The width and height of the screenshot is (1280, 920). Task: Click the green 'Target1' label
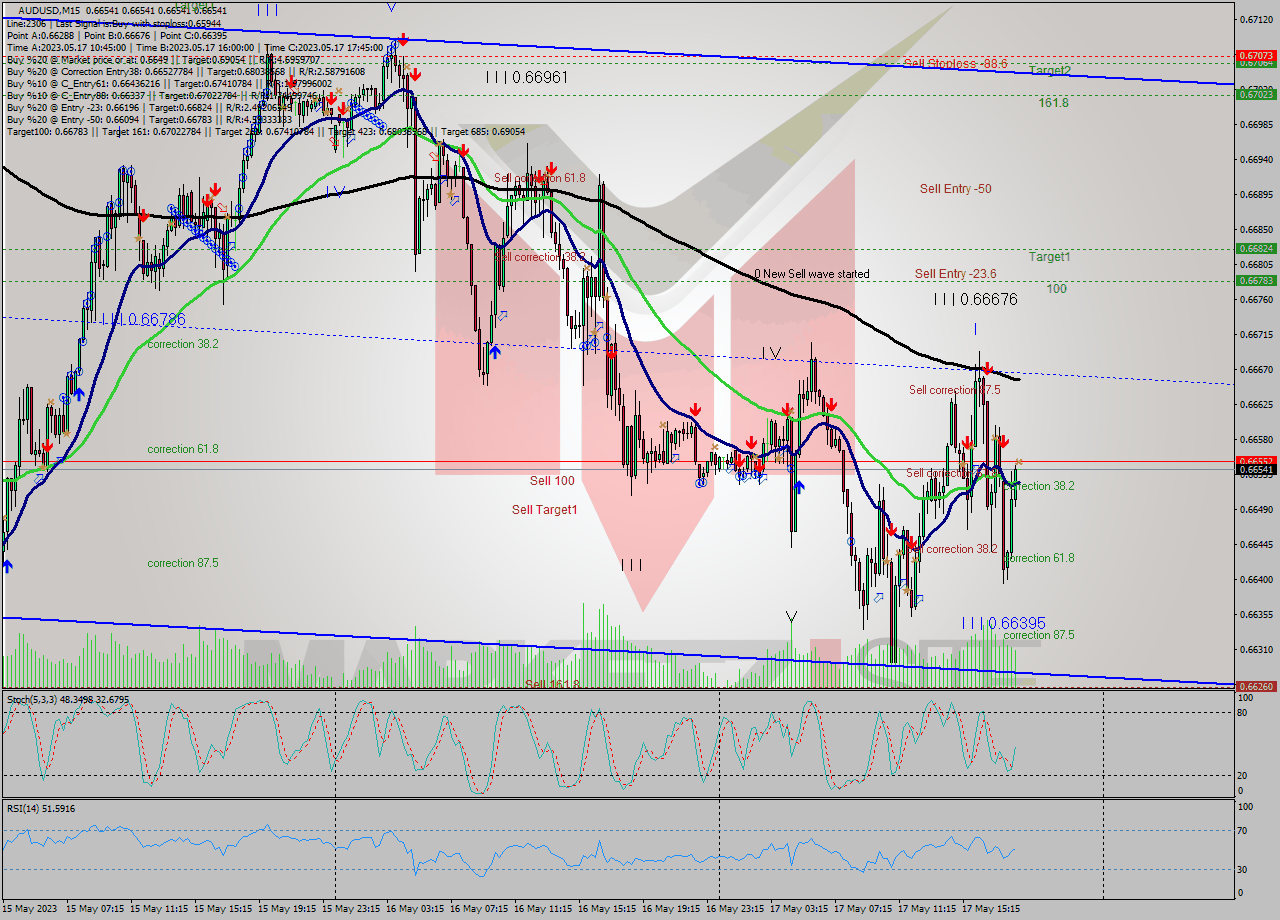coord(1050,256)
